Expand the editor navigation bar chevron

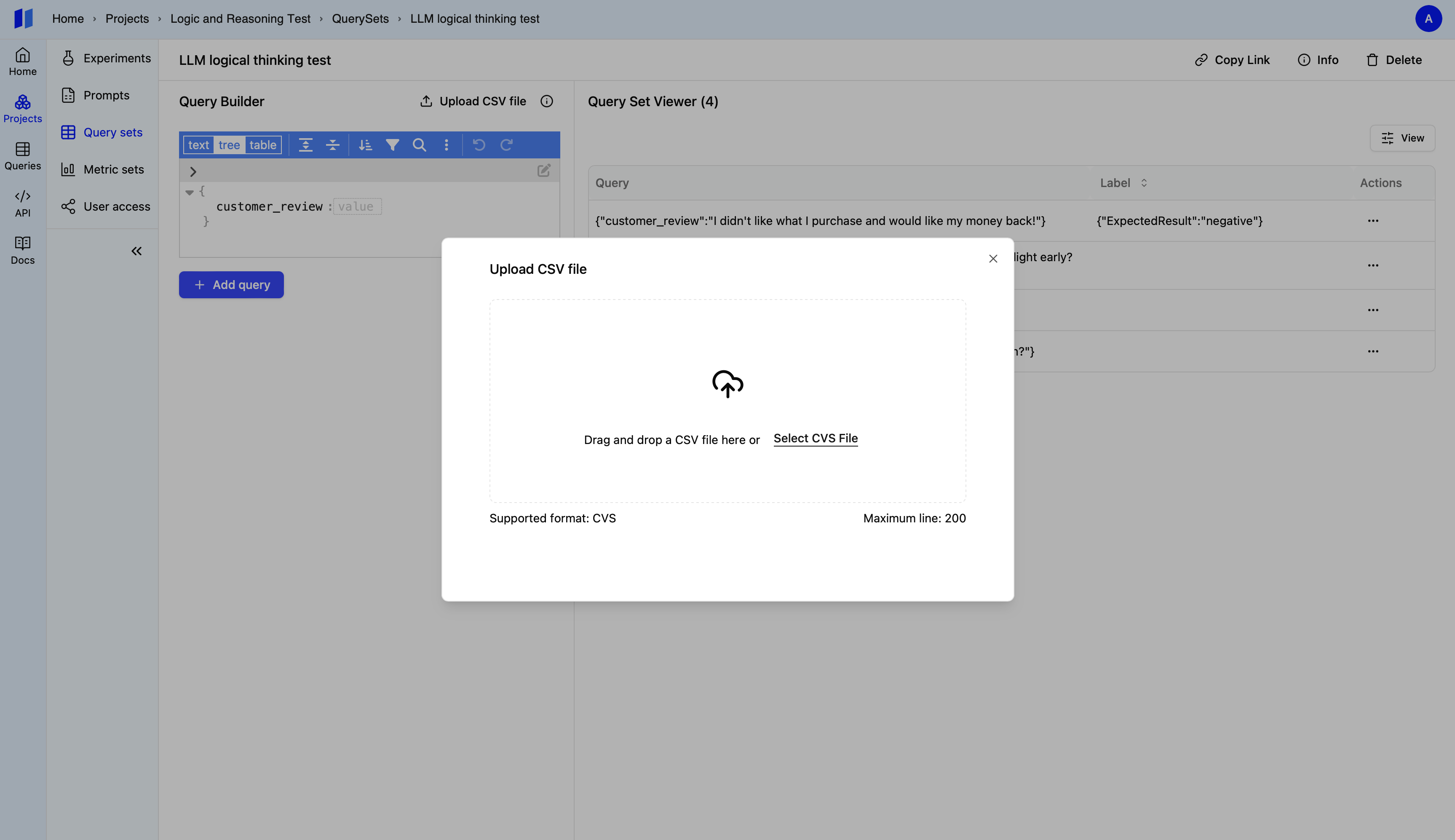coord(193,171)
